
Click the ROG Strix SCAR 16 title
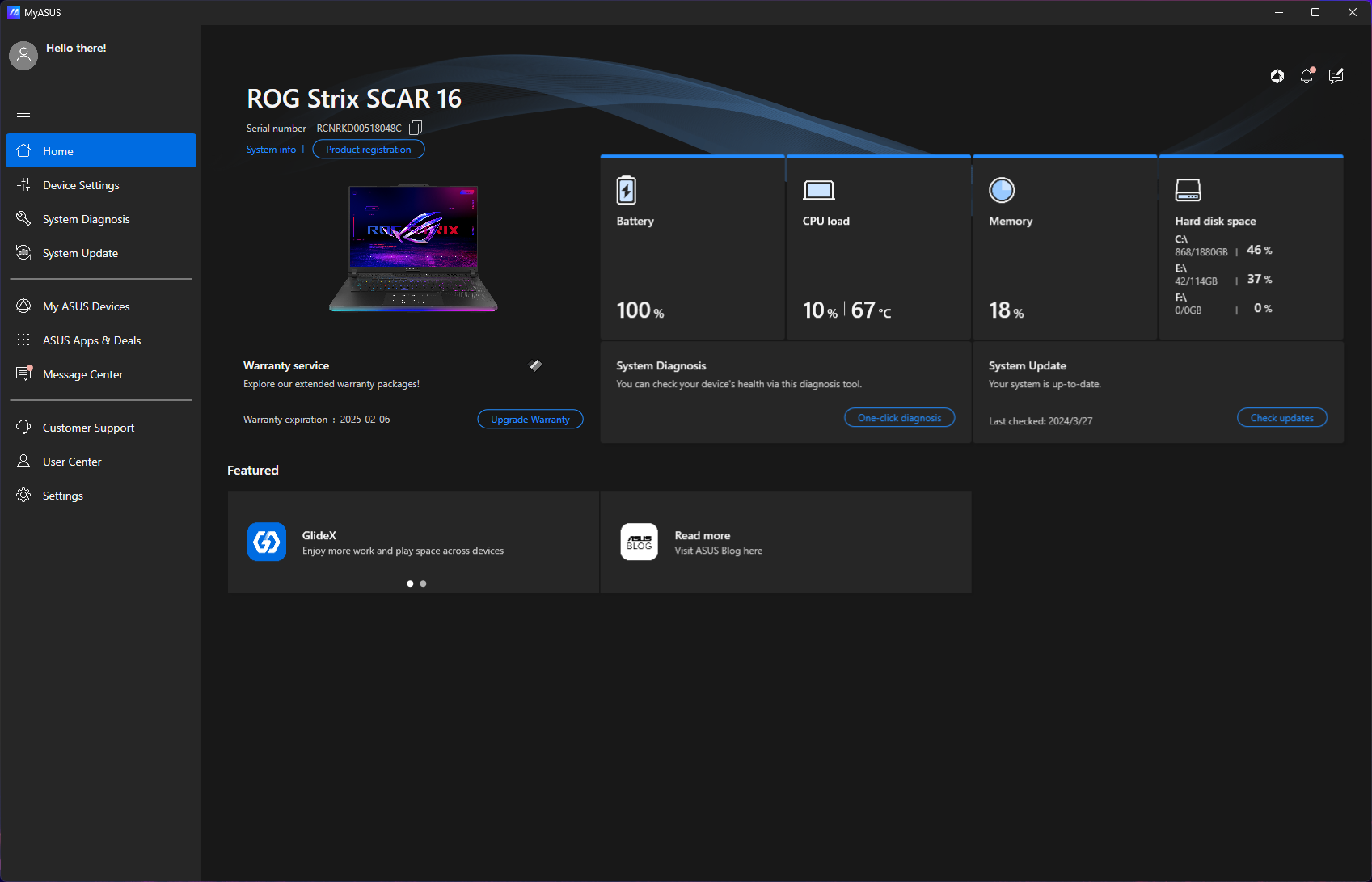pos(354,99)
